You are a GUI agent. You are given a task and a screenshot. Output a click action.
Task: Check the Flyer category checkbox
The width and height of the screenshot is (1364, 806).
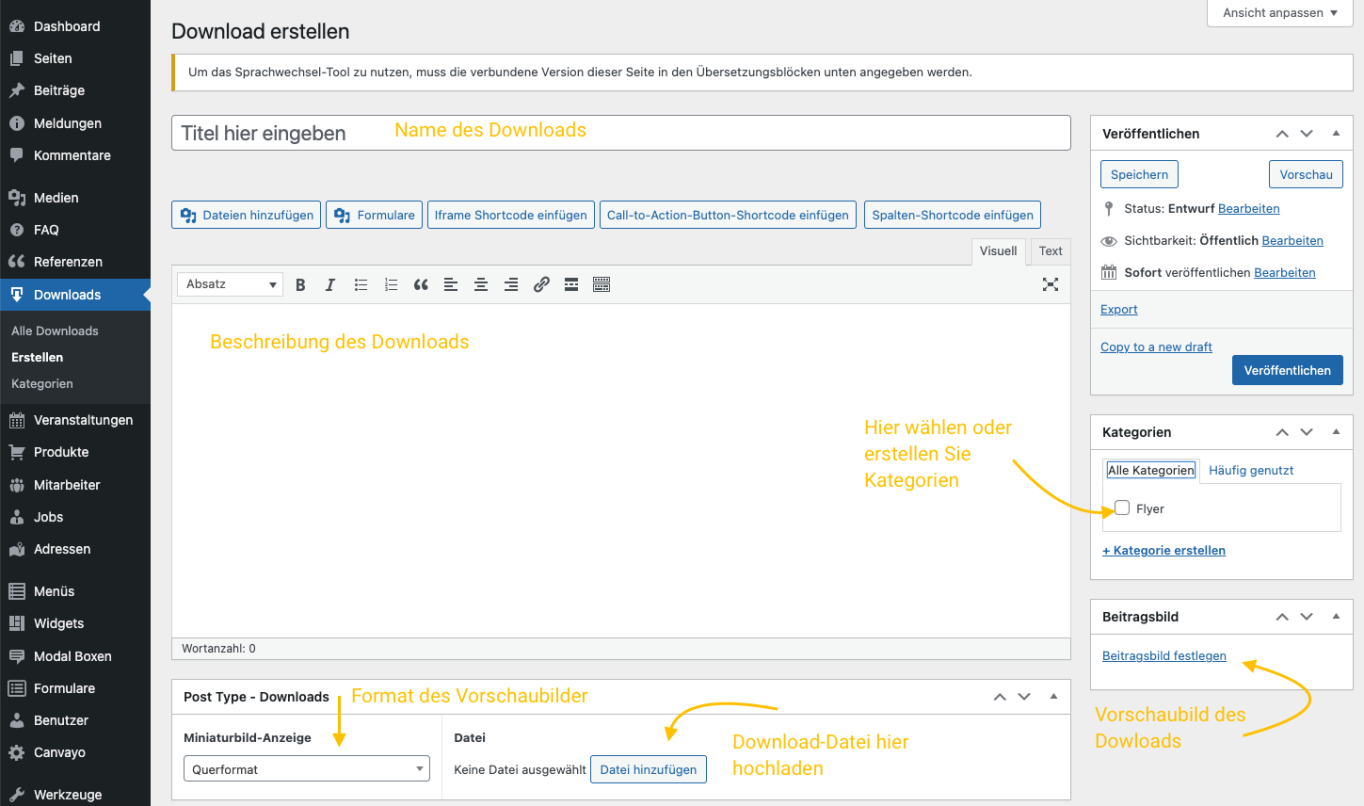coord(1120,508)
